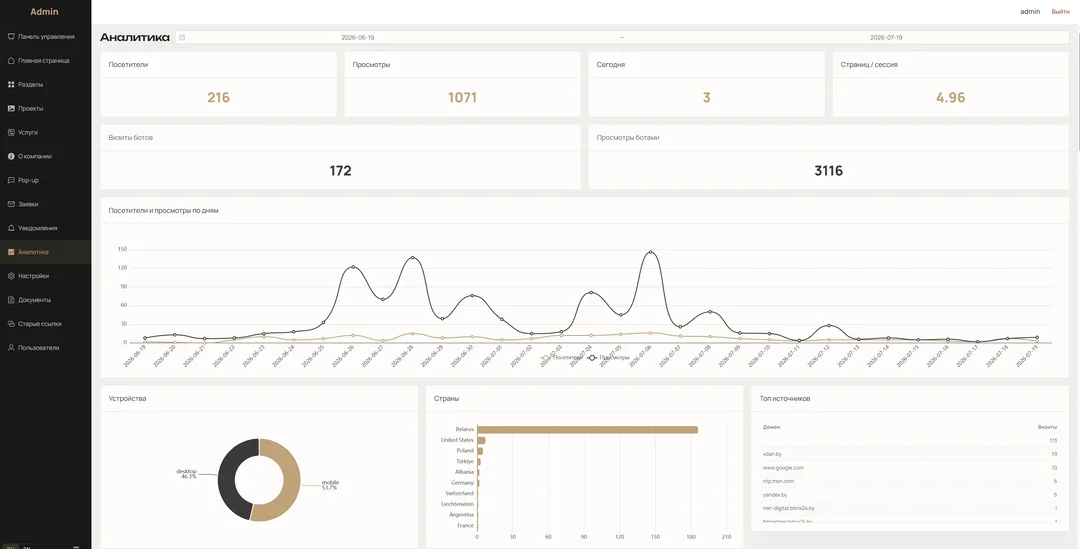
Task: Click the О компании info icon
Action: click(x=11, y=156)
